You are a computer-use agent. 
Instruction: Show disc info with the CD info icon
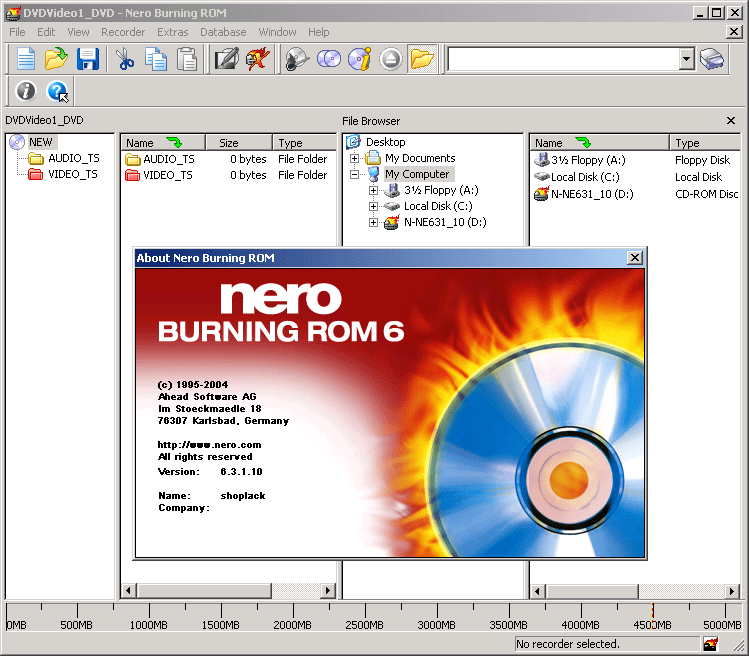pyautogui.click(x=360, y=59)
